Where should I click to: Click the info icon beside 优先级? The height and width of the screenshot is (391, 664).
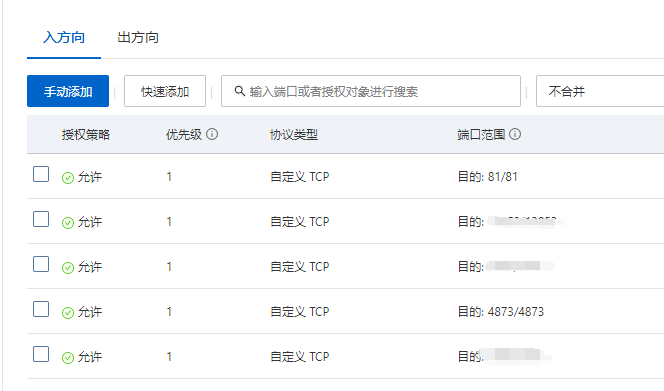212,134
